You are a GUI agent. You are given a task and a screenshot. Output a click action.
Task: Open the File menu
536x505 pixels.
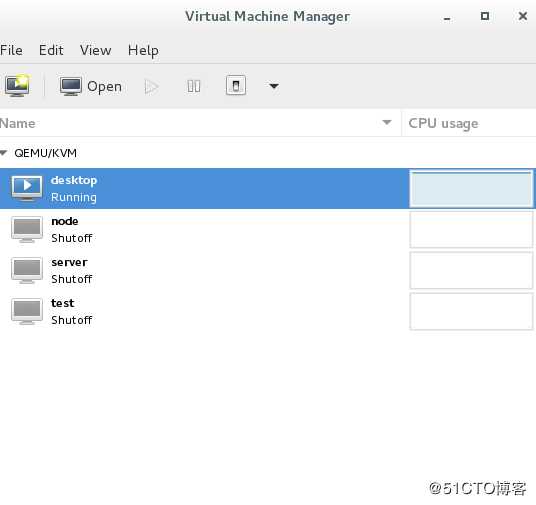click(11, 50)
